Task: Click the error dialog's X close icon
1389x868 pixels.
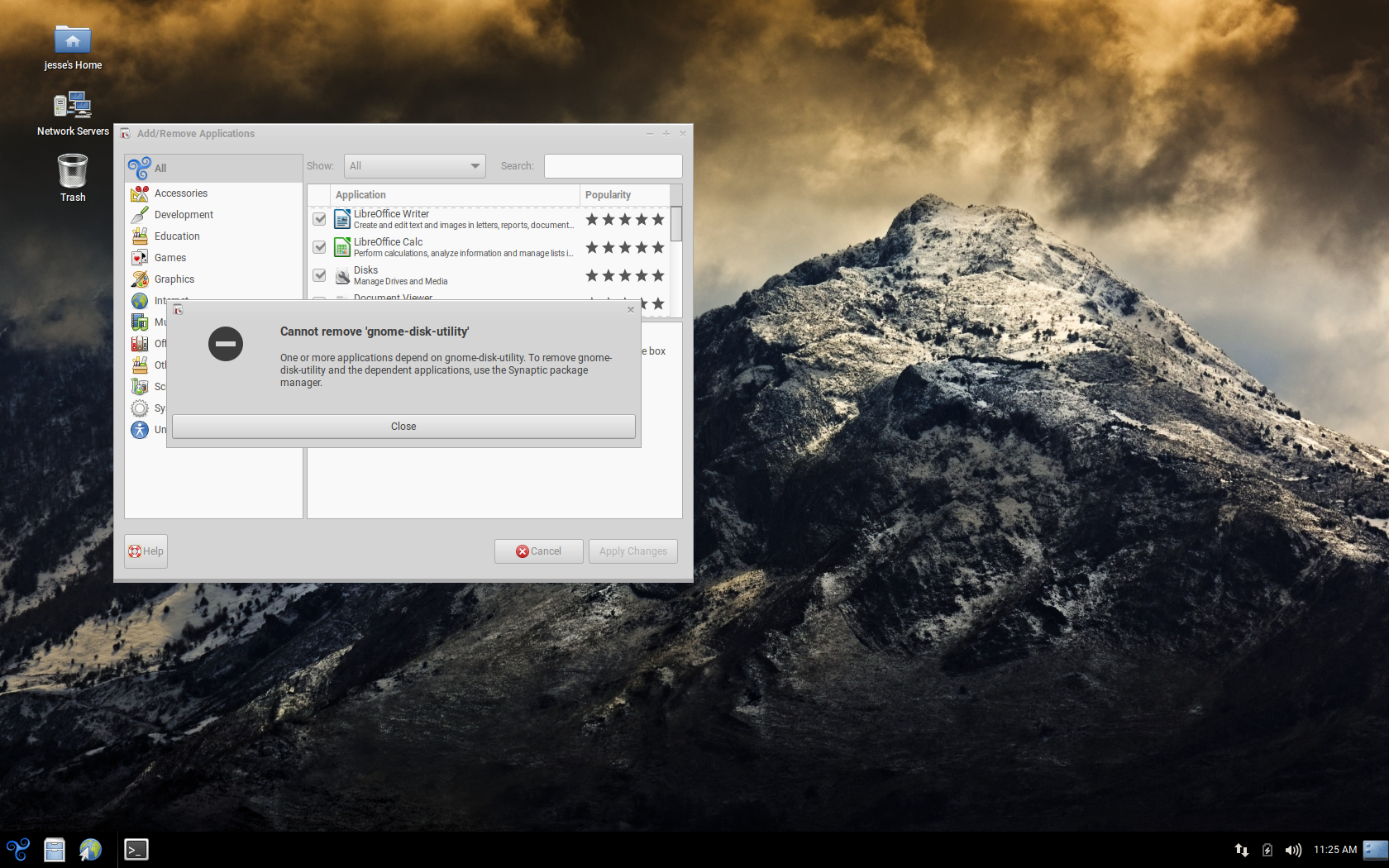Action: [631, 309]
